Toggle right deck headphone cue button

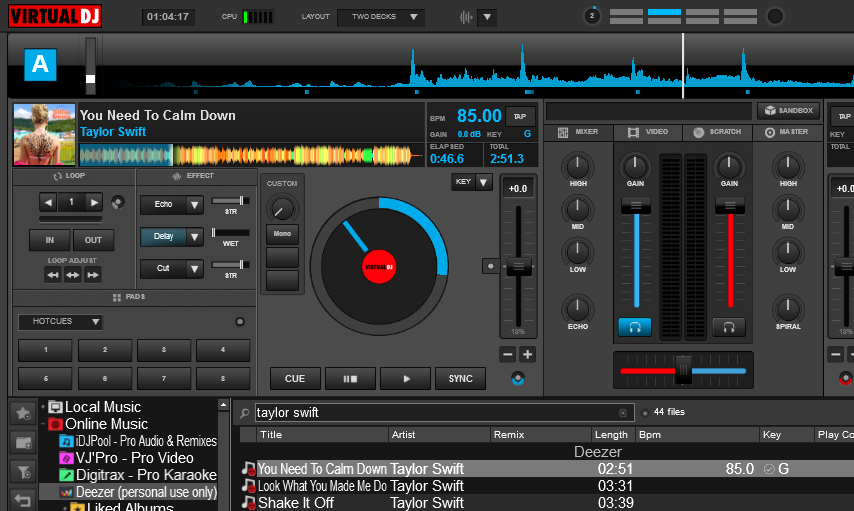pos(729,327)
